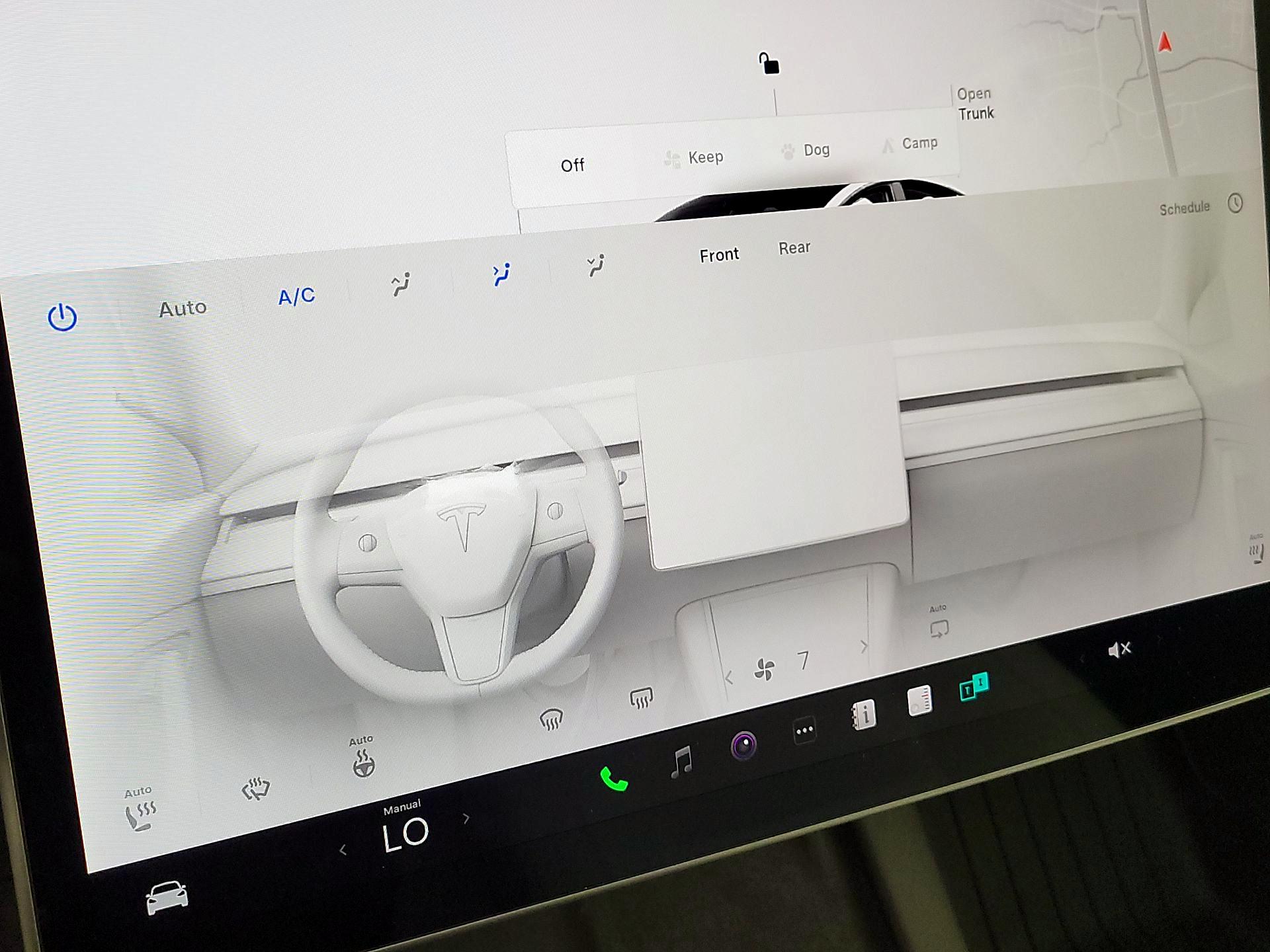Screen dimensions: 1270x952
Task: Tap the fan speed value 7
Action: [x=803, y=660]
